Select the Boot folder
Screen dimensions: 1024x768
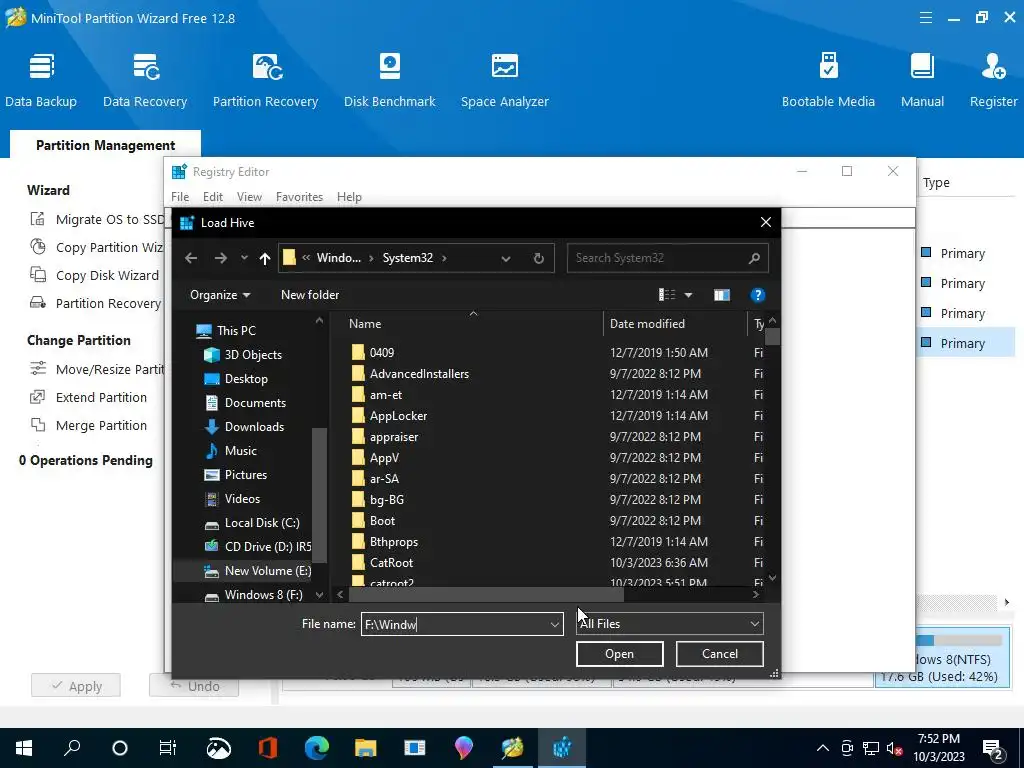(374, 521)
